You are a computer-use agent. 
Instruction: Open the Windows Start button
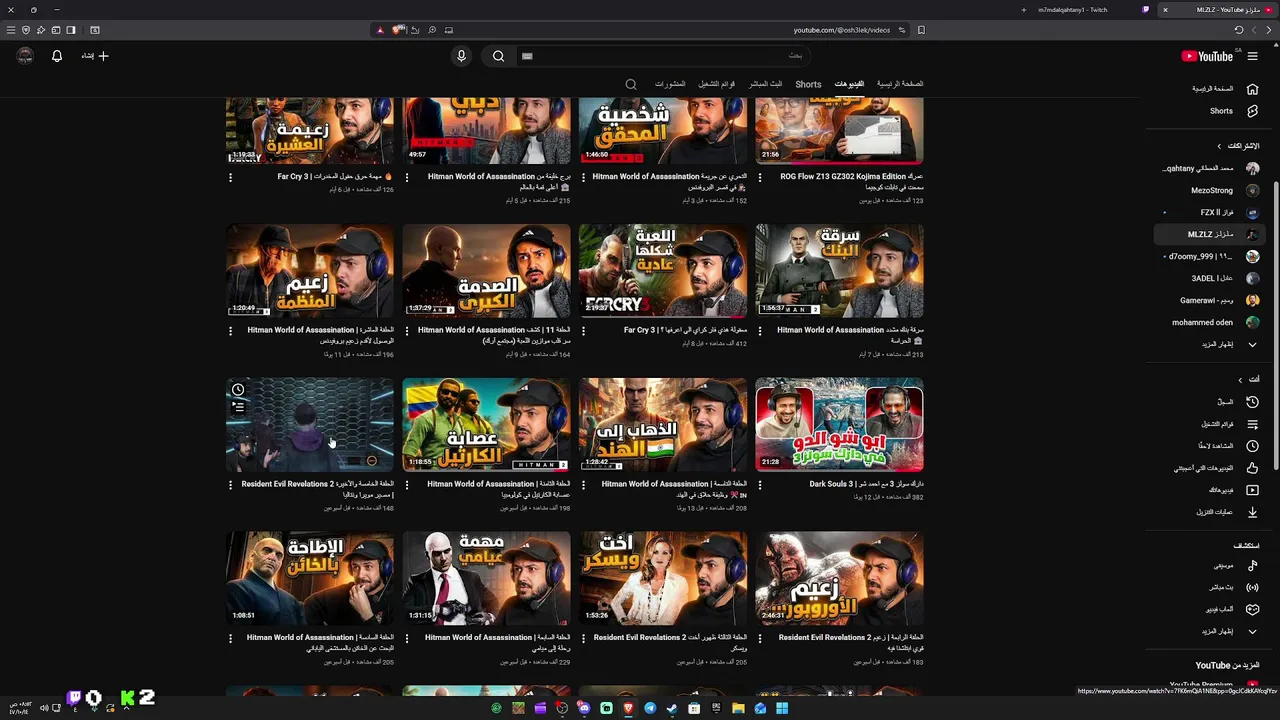coord(782,708)
